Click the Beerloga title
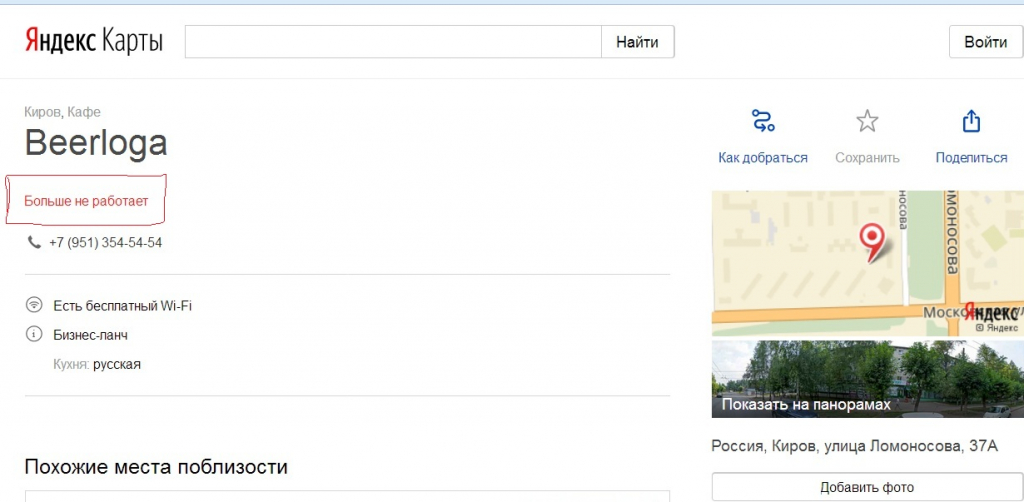The width and height of the screenshot is (1024, 502). [96, 142]
